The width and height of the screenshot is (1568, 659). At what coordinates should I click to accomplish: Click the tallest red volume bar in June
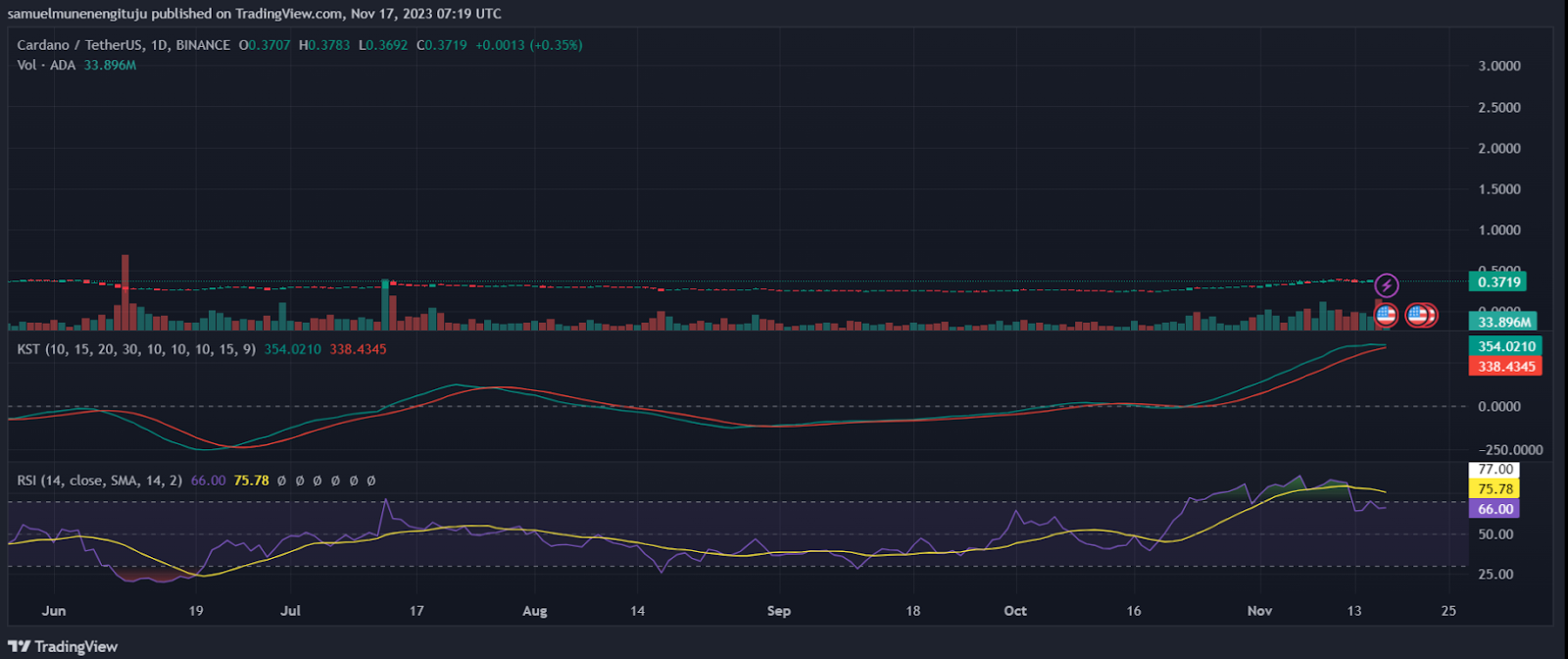tap(124, 292)
